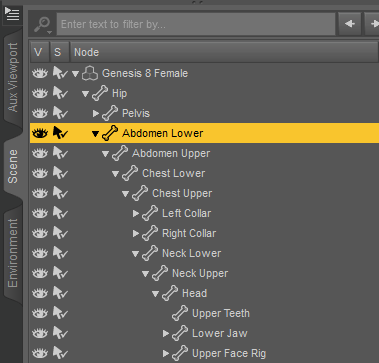The height and width of the screenshot is (363, 379).
Task: Click the Node column header
Action: (224, 52)
